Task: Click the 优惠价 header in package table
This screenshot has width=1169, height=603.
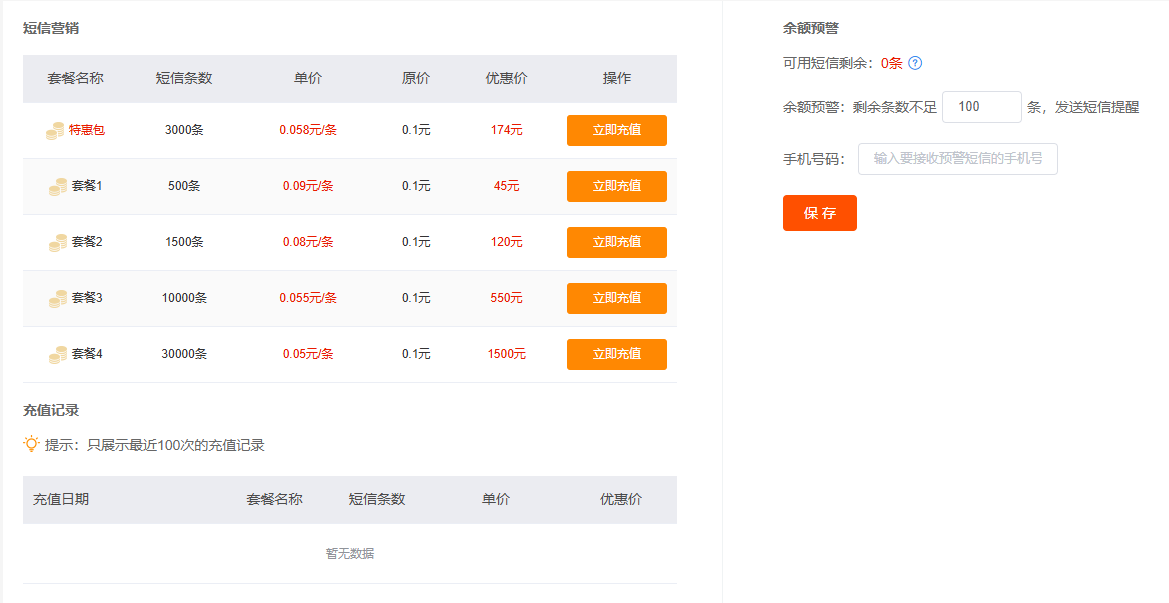Action: (506, 78)
